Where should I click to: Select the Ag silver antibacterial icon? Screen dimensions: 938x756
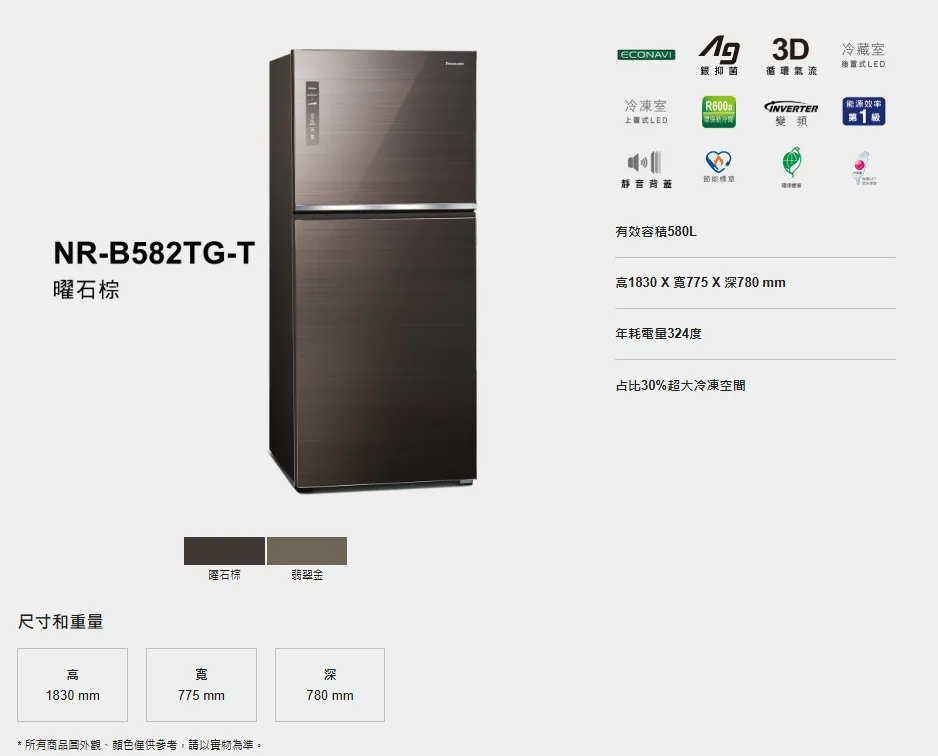719,55
